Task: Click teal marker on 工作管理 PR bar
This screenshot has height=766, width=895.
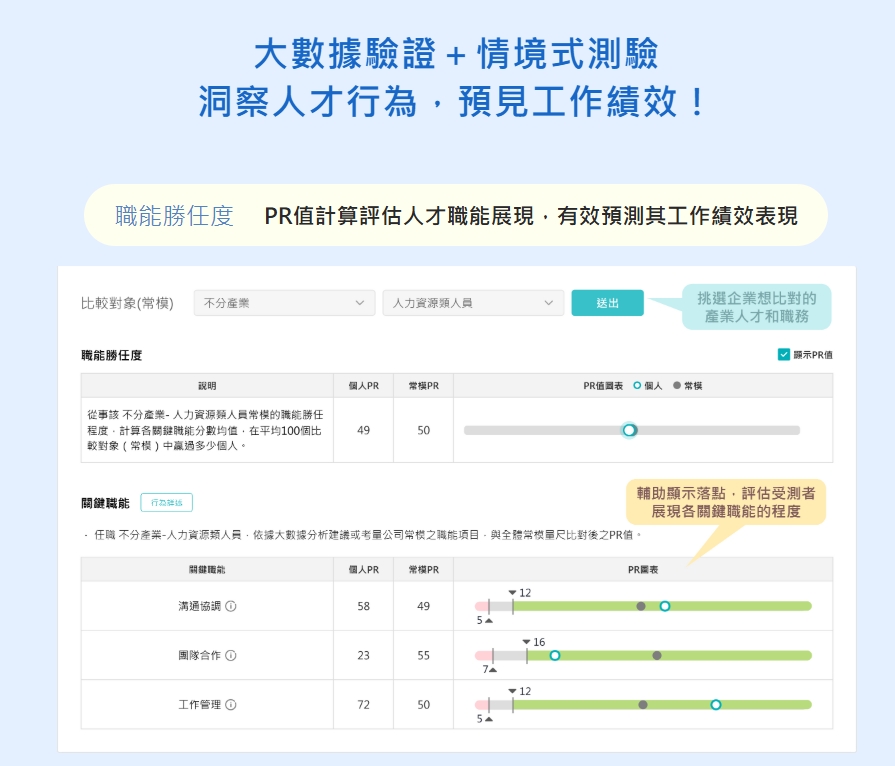Action: point(715,705)
